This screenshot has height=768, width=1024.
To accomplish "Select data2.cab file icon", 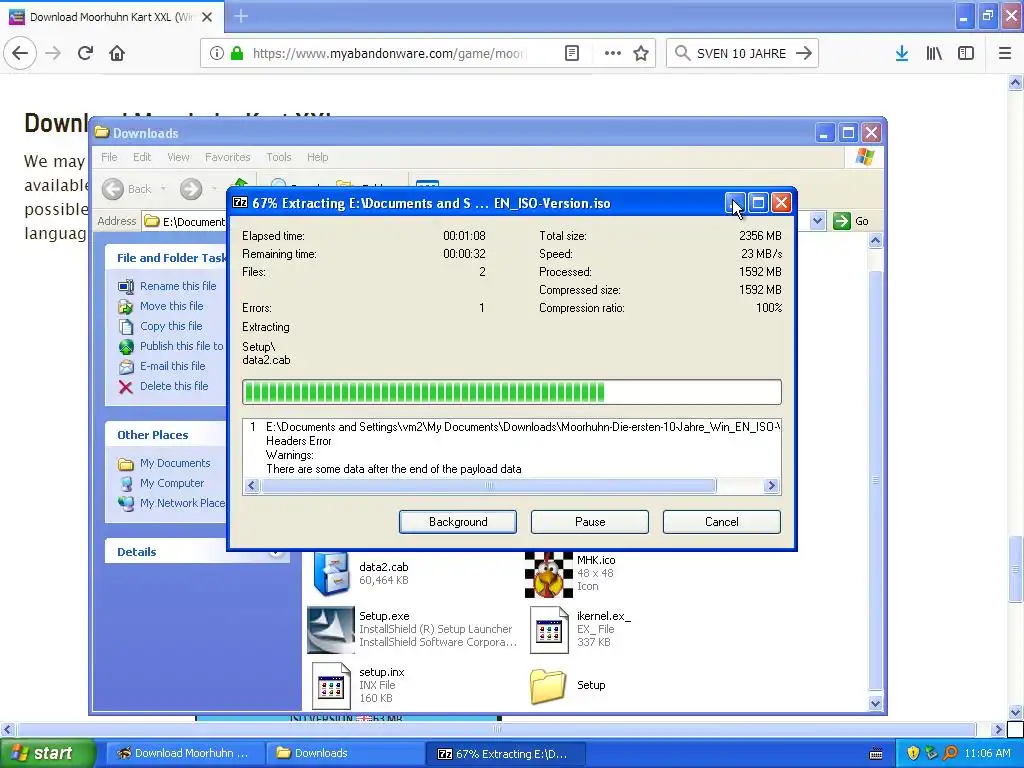I will click(331, 573).
